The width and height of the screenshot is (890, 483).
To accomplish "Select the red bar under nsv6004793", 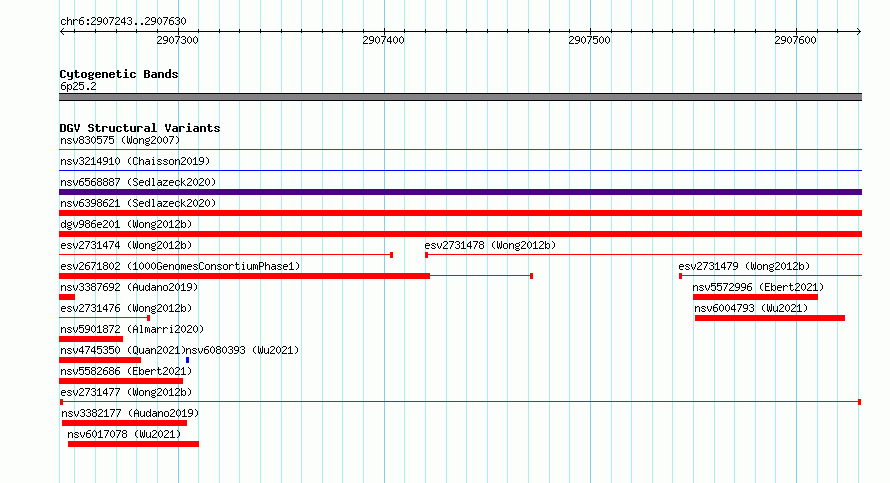I will 770,318.
